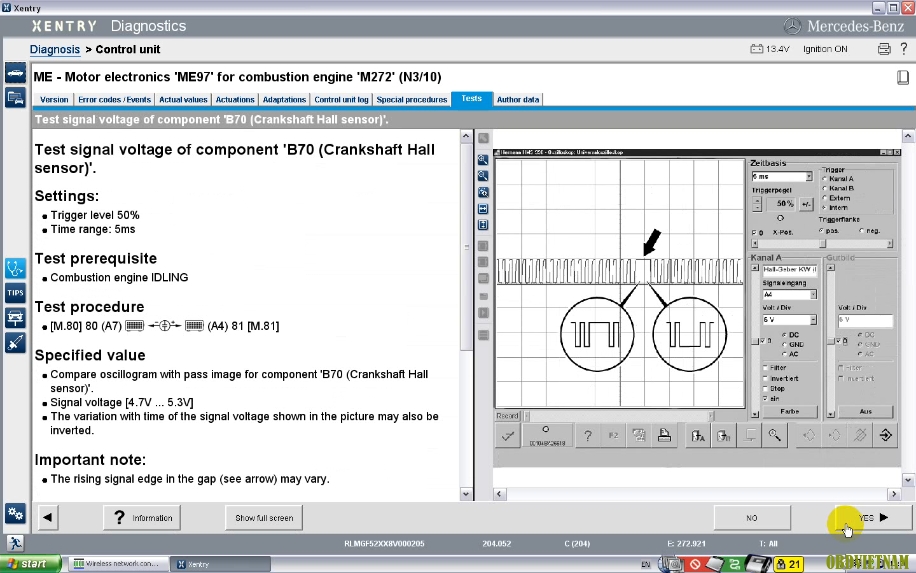The width and height of the screenshot is (916, 573).
Task: Open the TIPS sidebar icon
Action: pos(15,293)
